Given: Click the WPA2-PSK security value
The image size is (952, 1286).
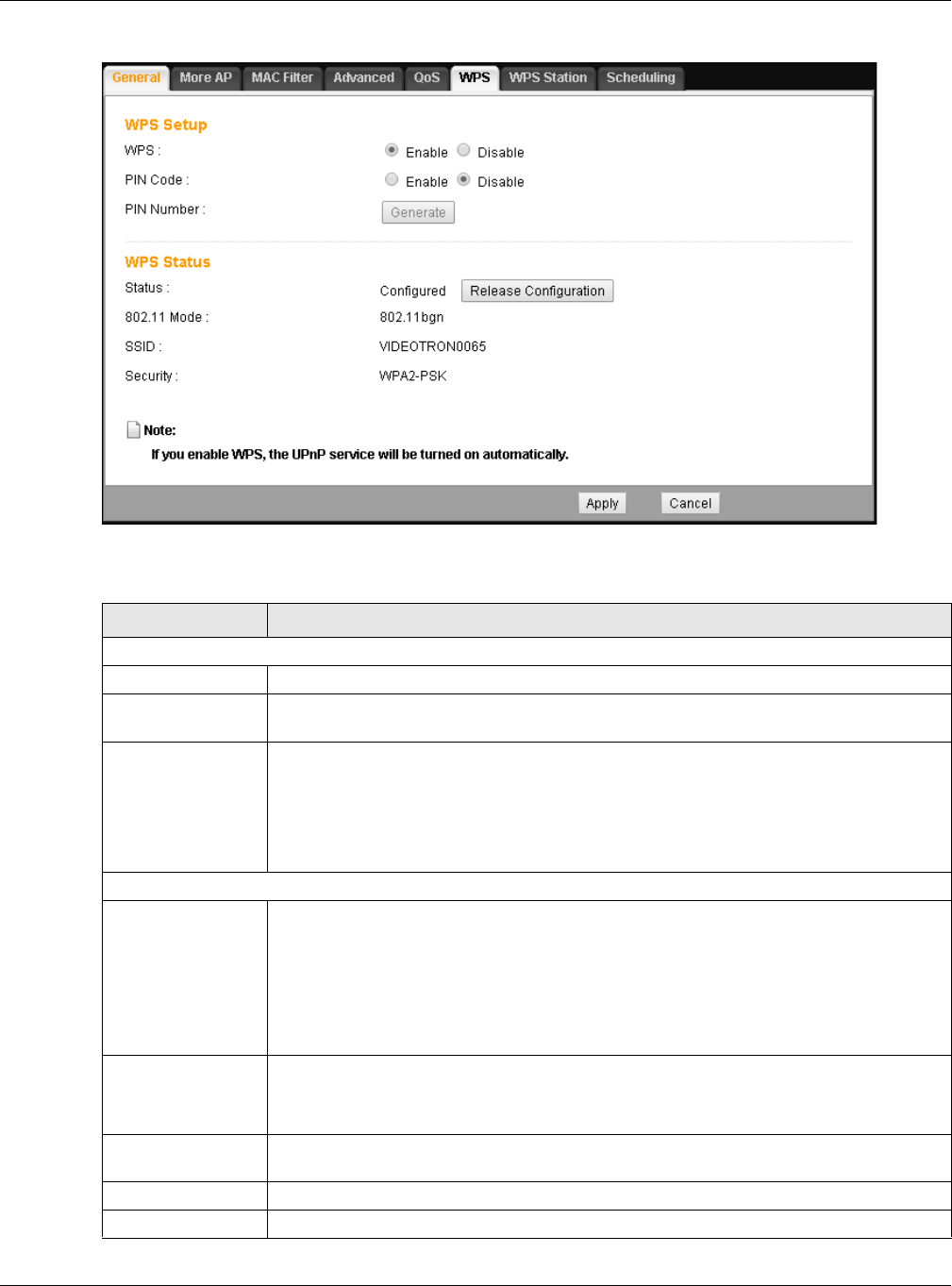Looking at the screenshot, I should (412, 376).
